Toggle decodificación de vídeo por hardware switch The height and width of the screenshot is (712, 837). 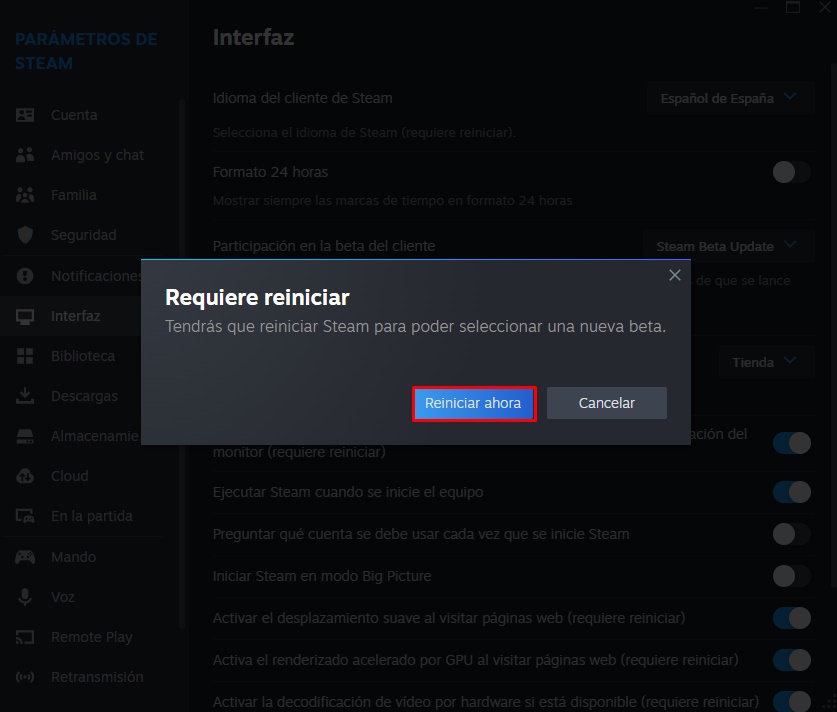[x=792, y=701]
